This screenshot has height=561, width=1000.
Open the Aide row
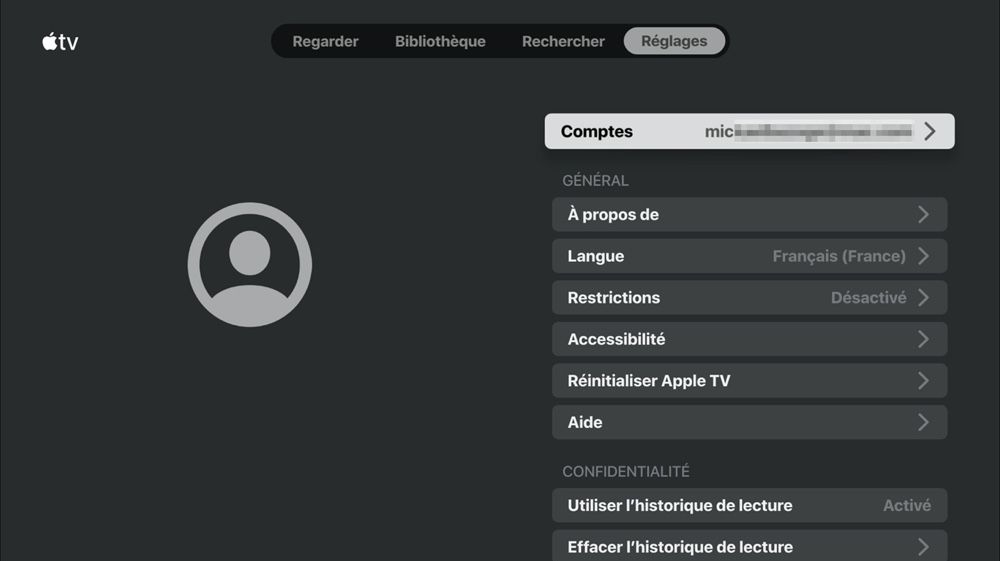pos(749,422)
